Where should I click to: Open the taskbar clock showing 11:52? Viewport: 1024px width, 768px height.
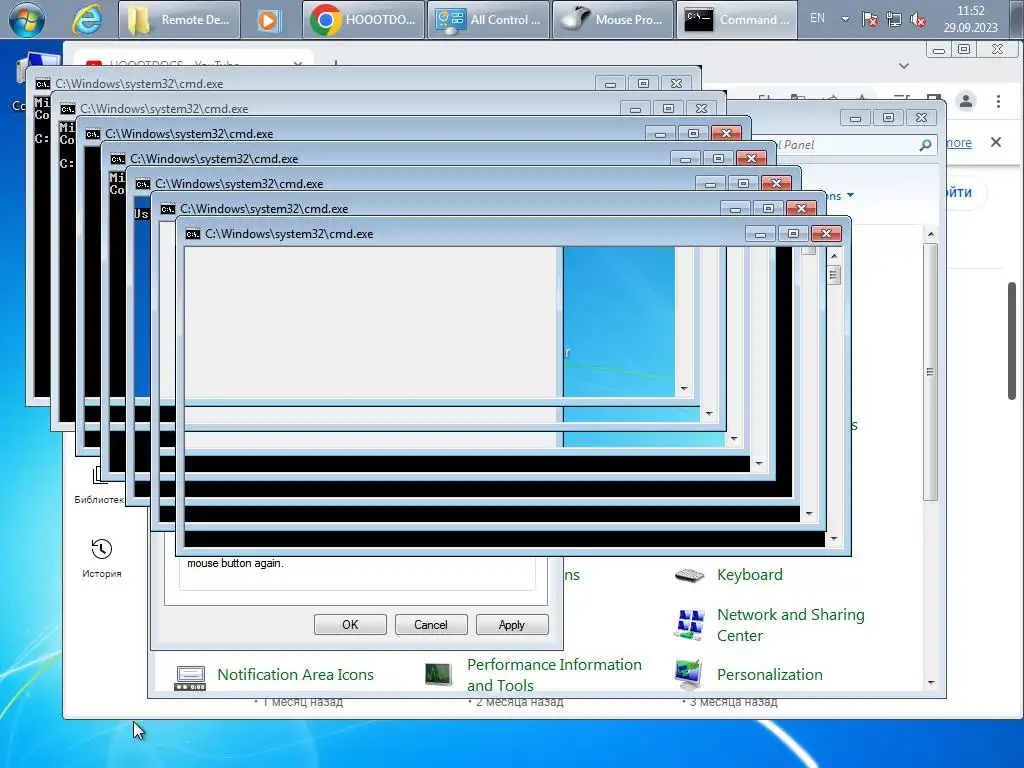click(970, 19)
